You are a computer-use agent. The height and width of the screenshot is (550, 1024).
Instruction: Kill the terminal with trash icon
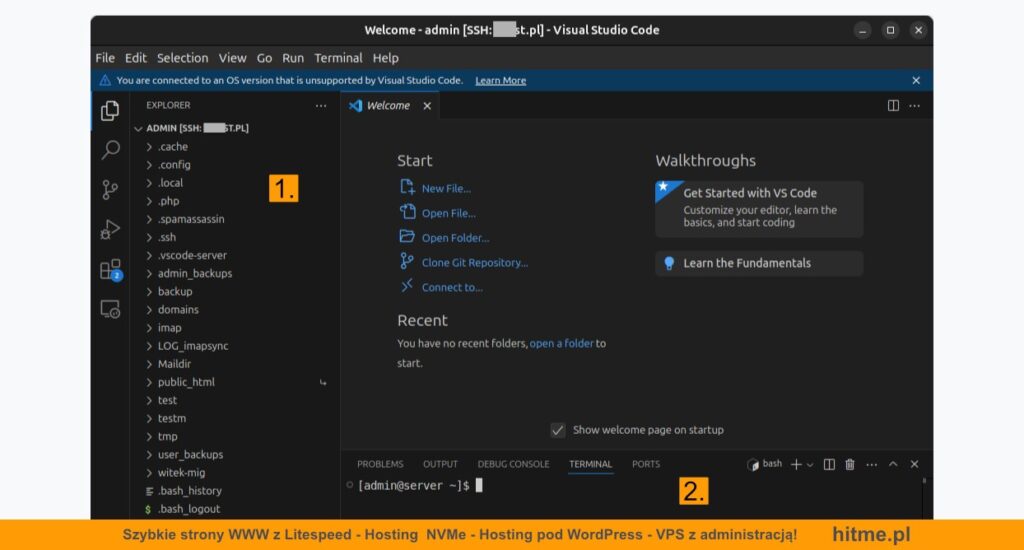point(850,464)
